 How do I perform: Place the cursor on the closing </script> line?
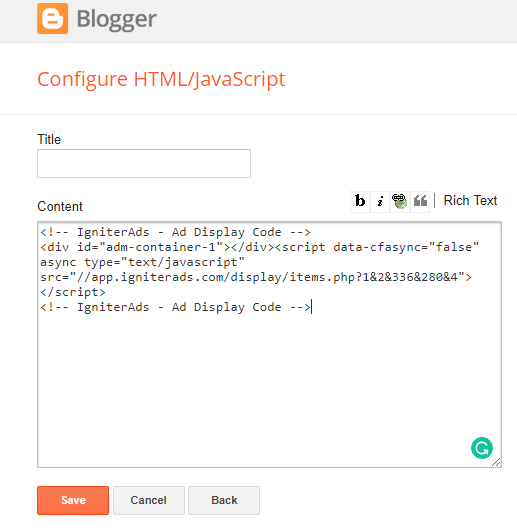[x=73, y=292]
